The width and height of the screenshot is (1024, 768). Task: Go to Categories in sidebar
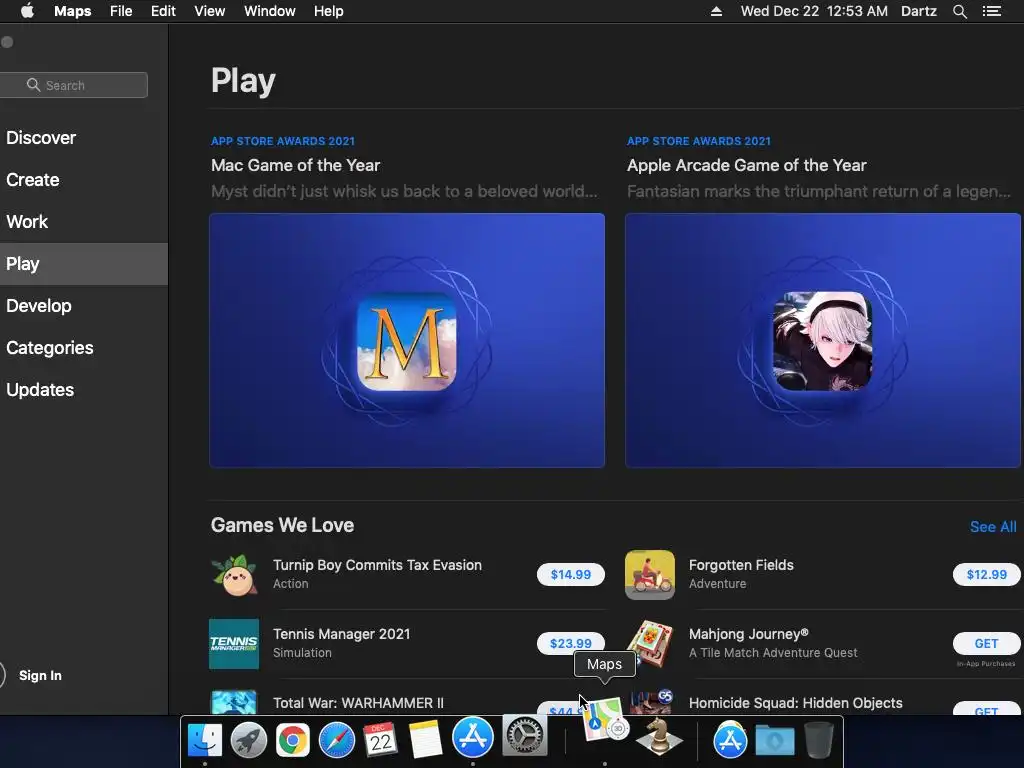50,347
